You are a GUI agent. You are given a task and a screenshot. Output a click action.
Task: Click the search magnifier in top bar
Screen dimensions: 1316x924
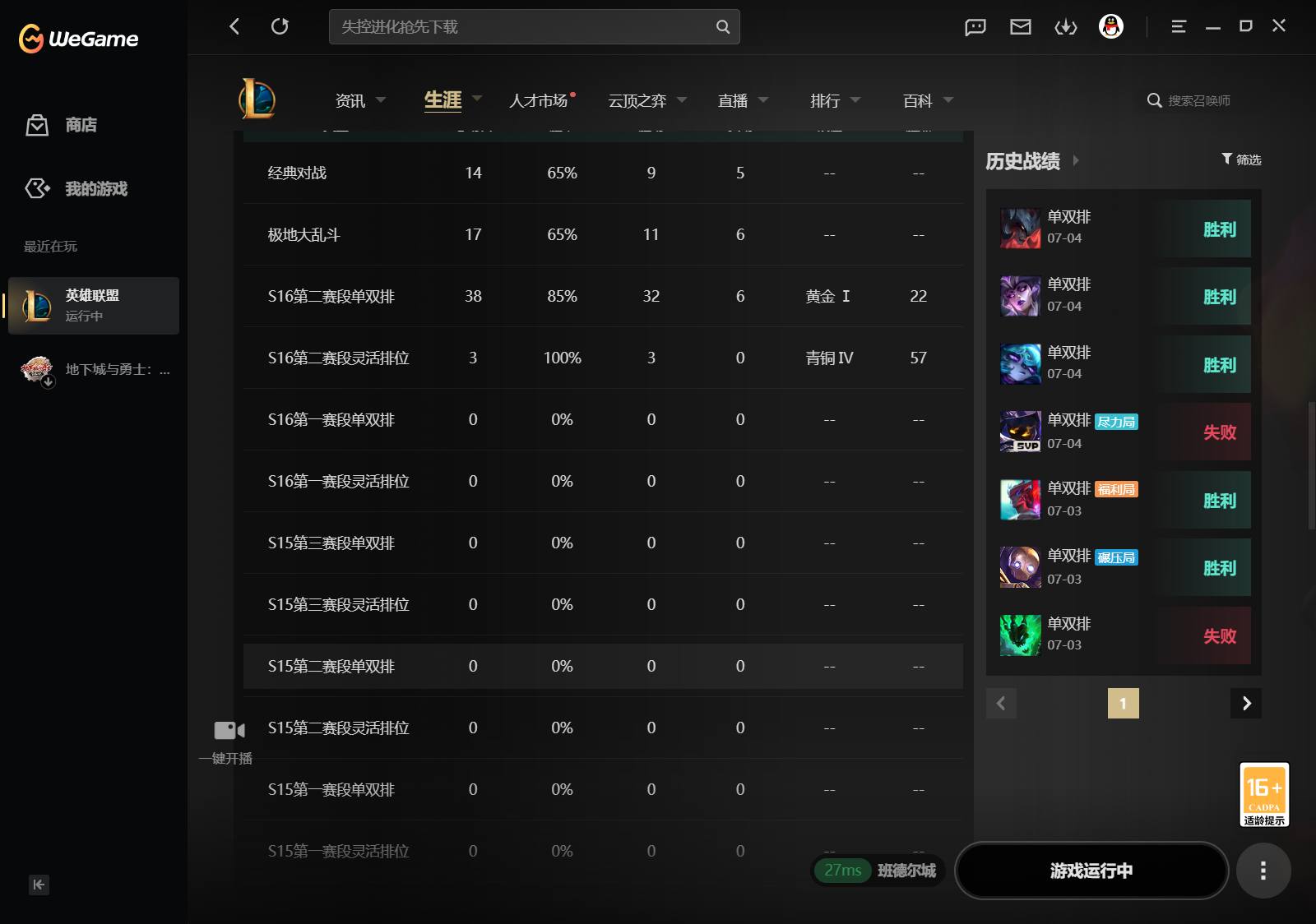pyautogui.click(x=722, y=27)
